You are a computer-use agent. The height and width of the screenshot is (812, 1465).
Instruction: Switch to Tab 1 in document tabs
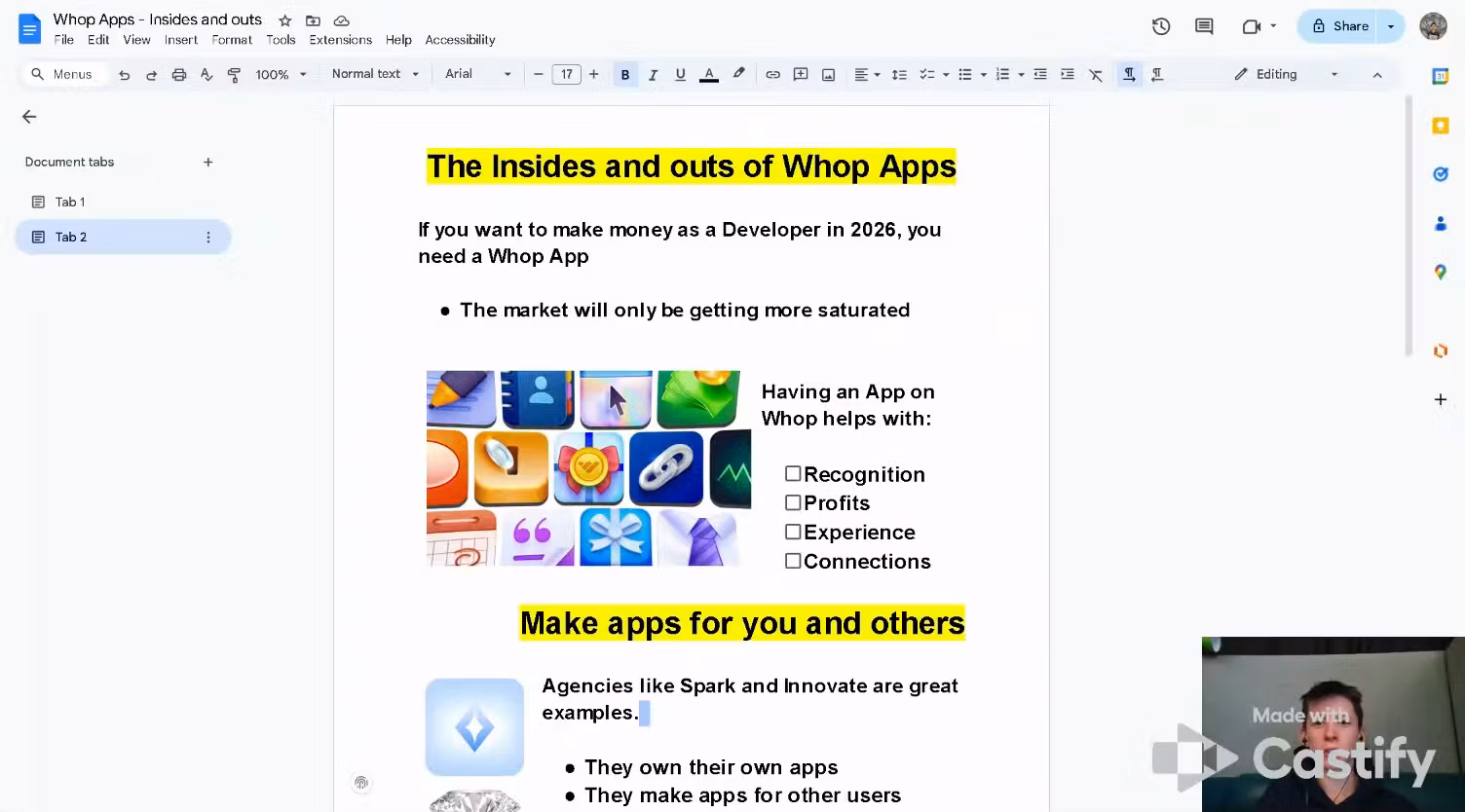[x=69, y=202]
